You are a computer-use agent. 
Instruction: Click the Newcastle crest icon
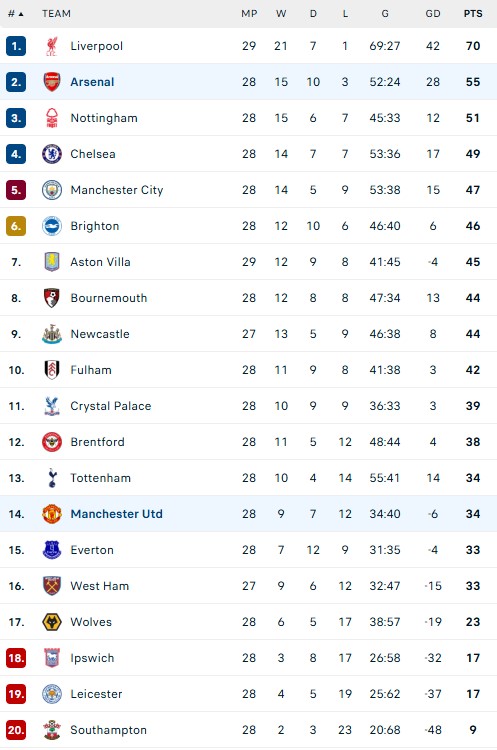(52, 334)
